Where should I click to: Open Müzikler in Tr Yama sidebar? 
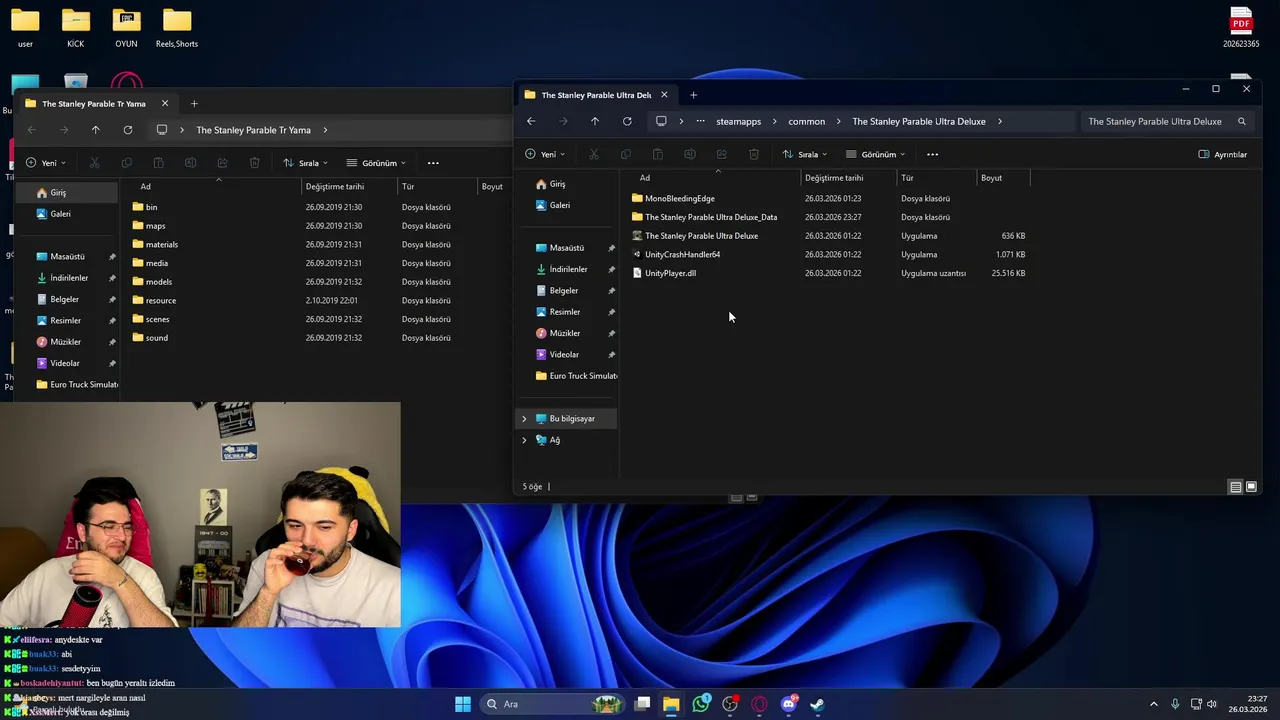pyautogui.click(x=66, y=342)
